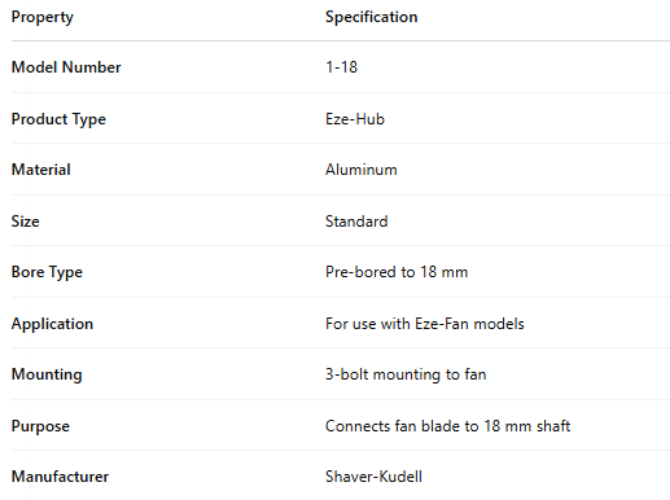Screen dimensions: 670x500
Task: Click the Eze-Hub product type value
Action: (x=354, y=119)
